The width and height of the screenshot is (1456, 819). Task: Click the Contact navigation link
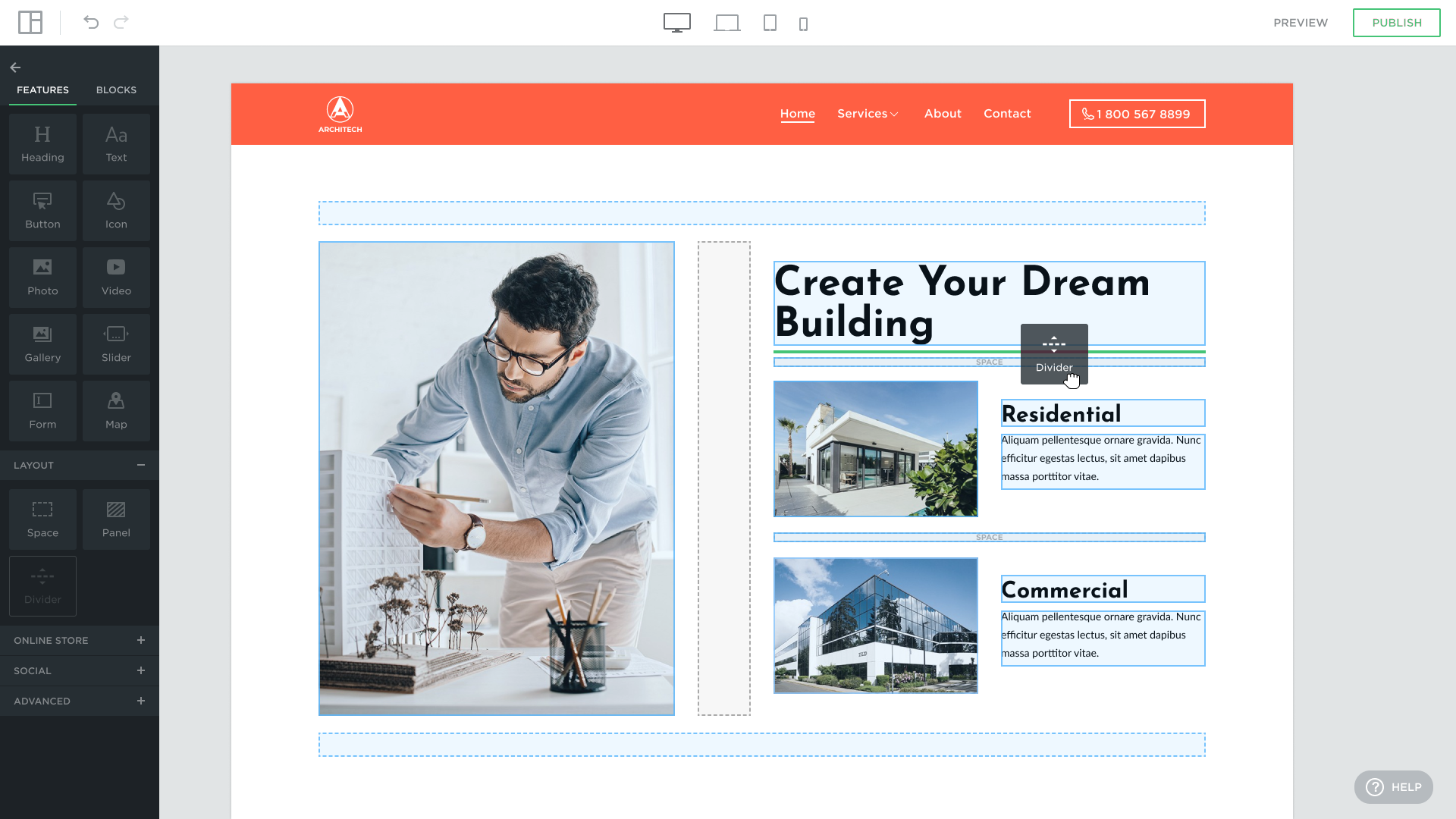pos(1007,114)
